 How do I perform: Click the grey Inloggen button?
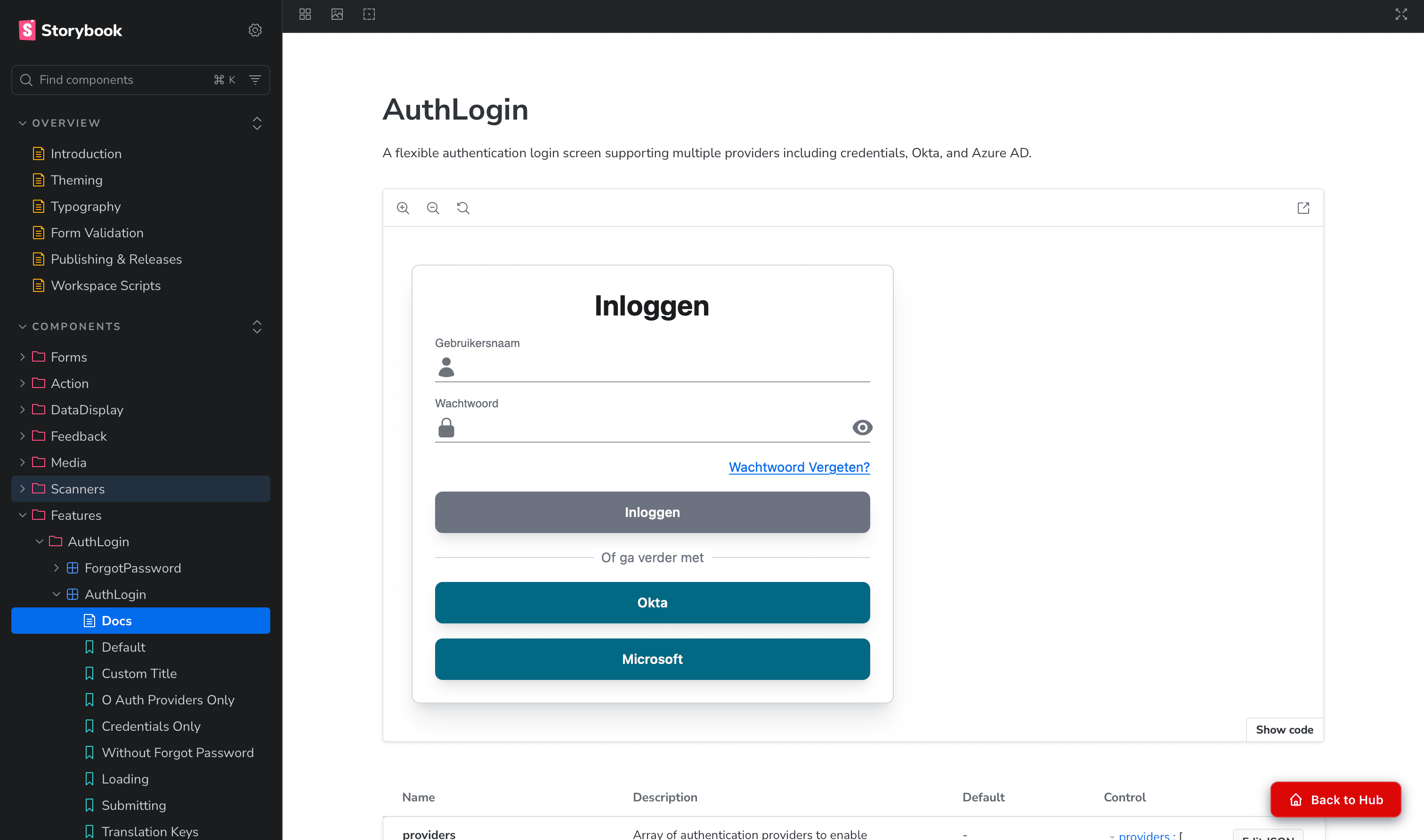(652, 512)
